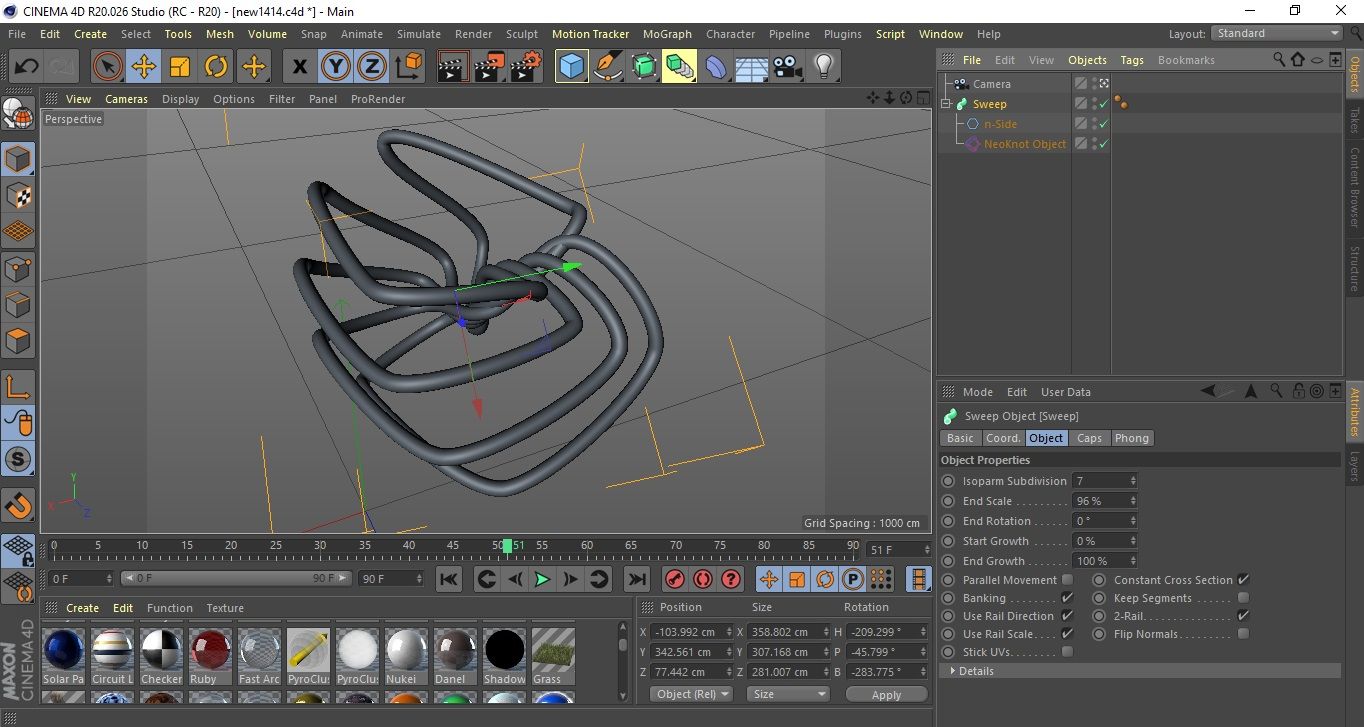The image size is (1364, 727).
Task: Switch to the Caps tab
Action: point(1089,438)
